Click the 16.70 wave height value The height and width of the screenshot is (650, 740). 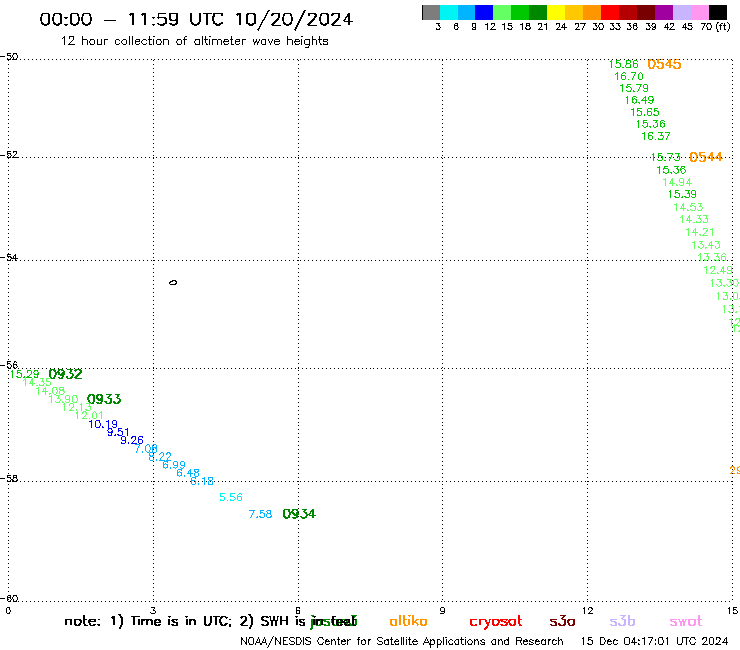point(629,76)
